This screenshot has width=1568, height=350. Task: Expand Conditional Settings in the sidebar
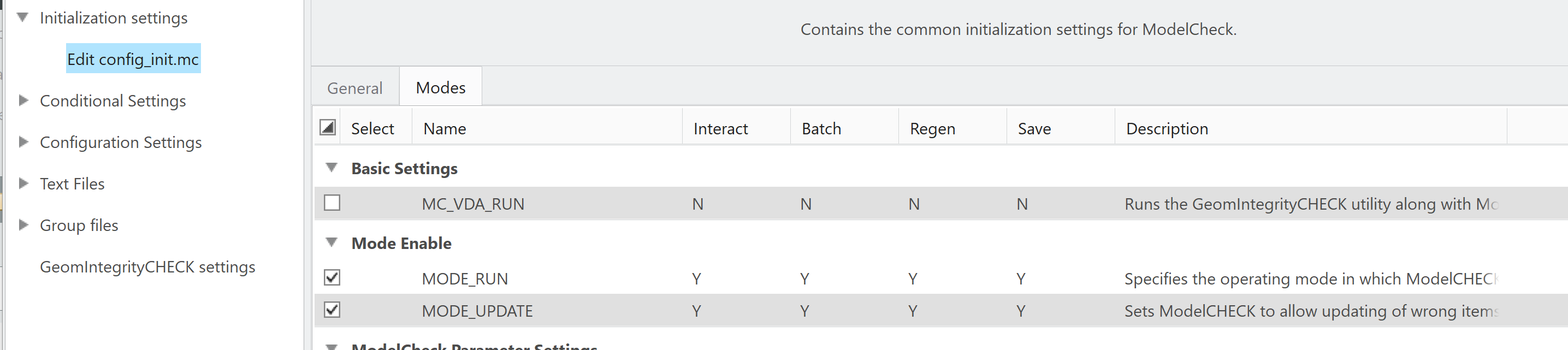[23, 100]
